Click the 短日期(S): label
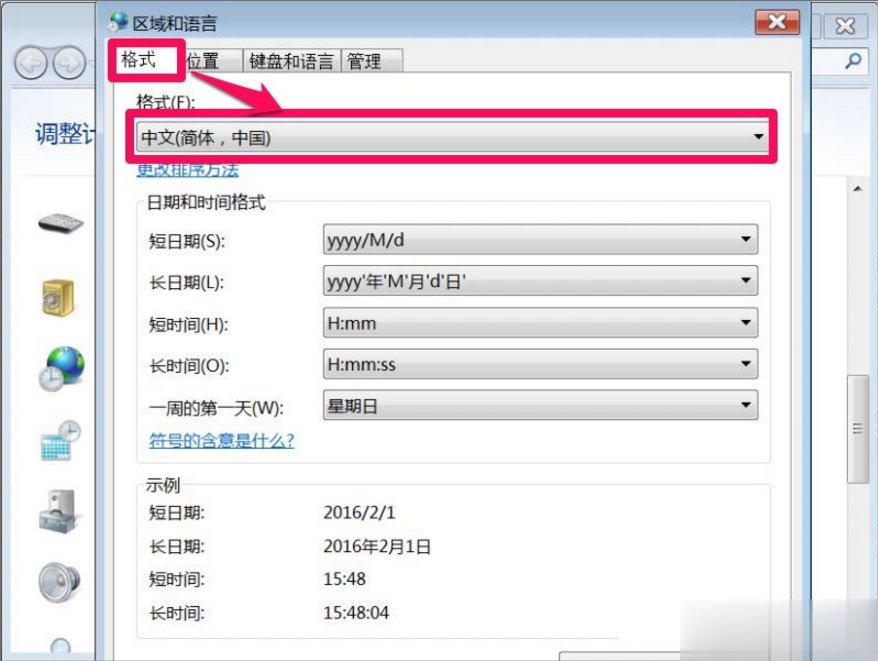This screenshot has height=661, width=878. pos(186,241)
